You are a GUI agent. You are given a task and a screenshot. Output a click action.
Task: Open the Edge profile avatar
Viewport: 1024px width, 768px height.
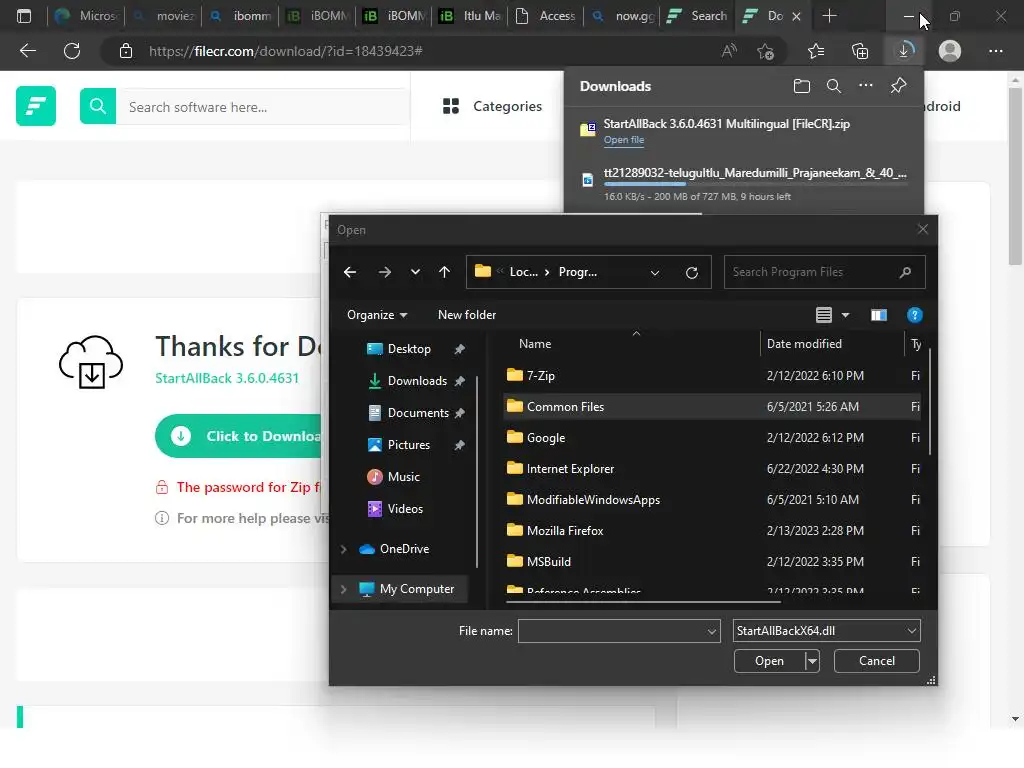[950, 51]
